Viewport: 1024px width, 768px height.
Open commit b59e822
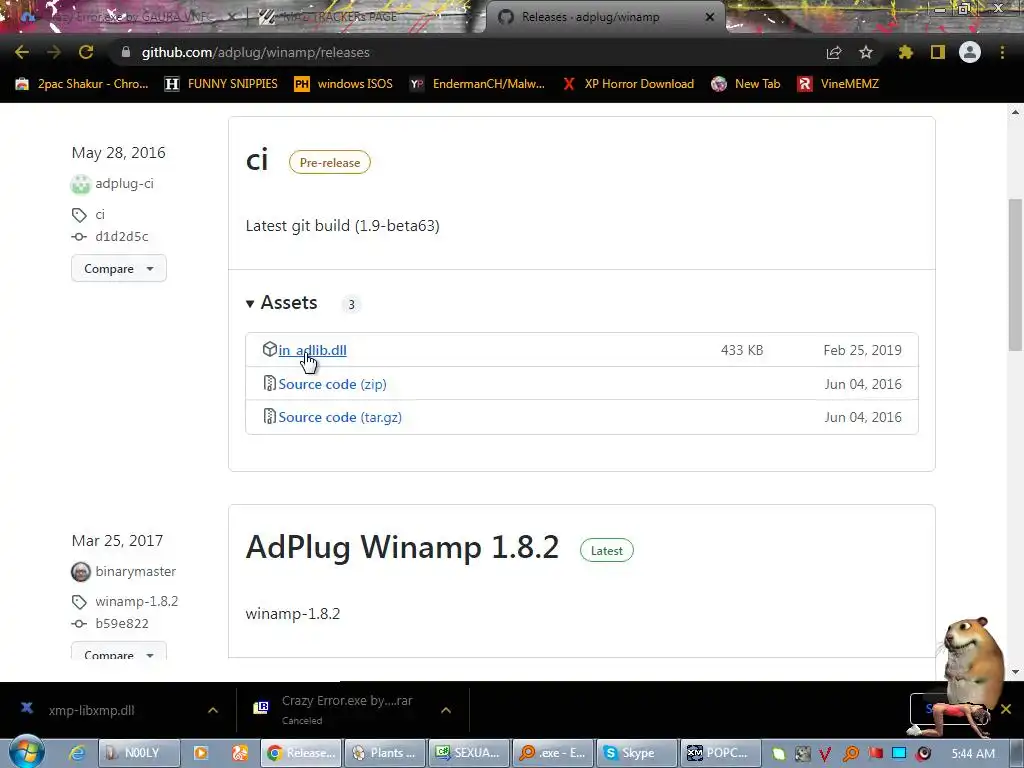point(121,624)
